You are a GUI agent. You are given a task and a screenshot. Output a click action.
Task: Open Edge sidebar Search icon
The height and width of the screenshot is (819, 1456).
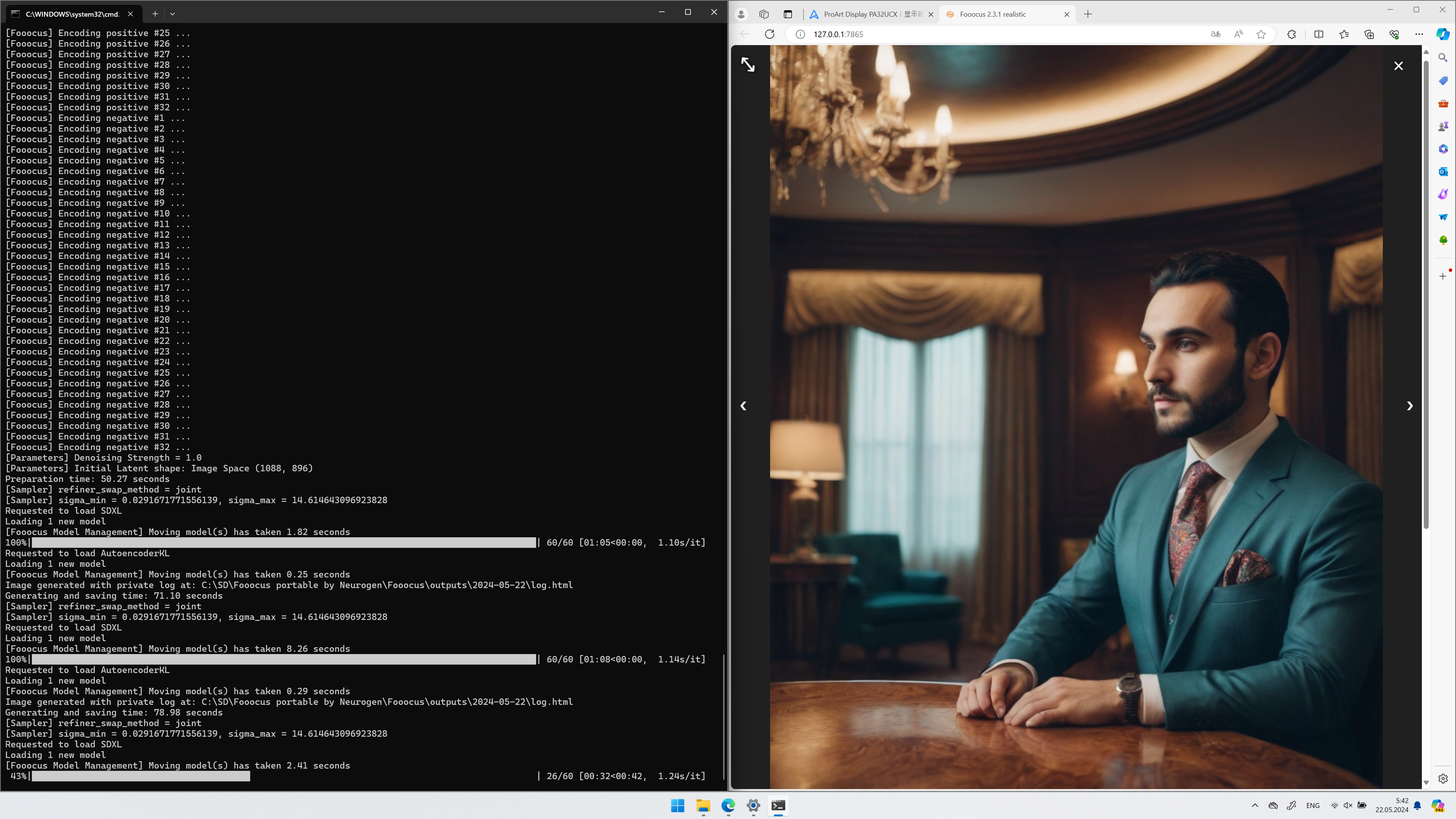pyautogui.click(x=1443, y=58)
